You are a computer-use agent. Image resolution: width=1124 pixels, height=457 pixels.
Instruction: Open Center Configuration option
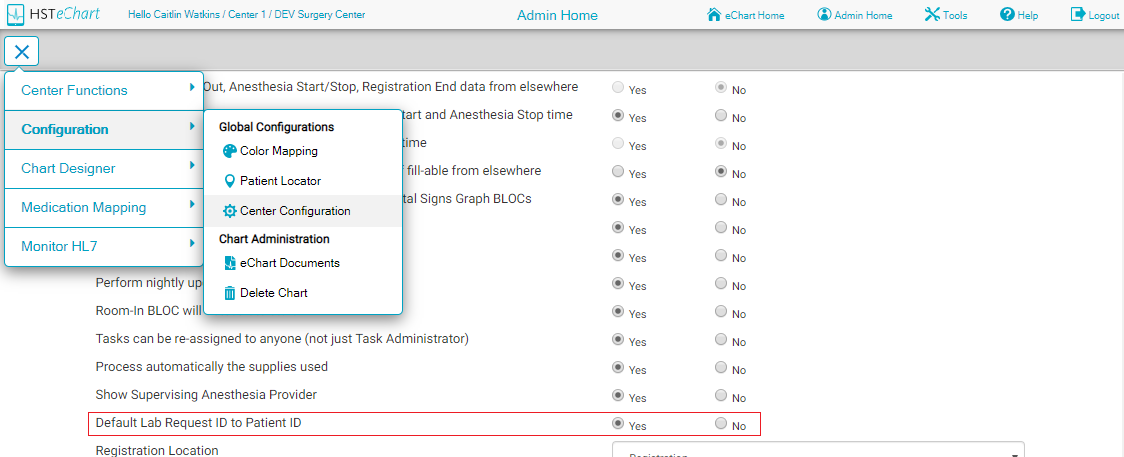(x=294, y=211)
